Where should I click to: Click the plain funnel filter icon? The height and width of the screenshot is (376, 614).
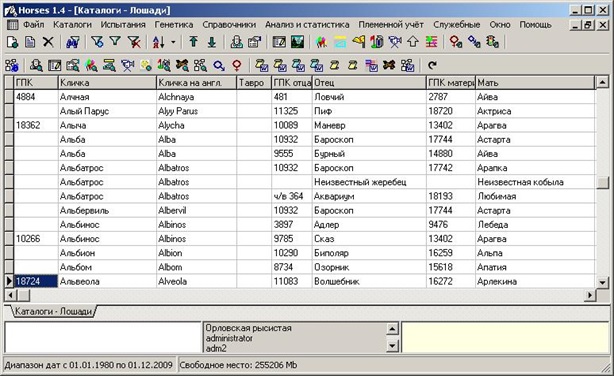pyautogui.click(x=115, y=41)
